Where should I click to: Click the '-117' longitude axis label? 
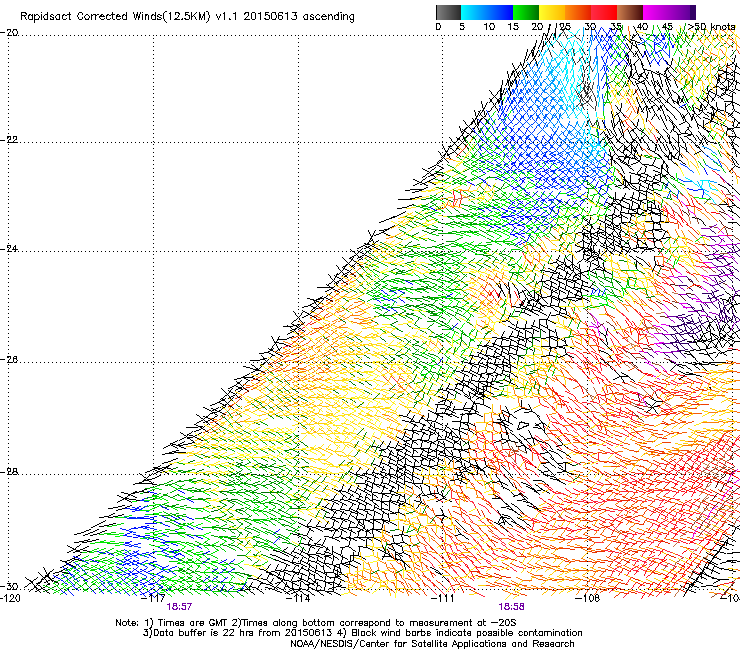[x=152, y=599]
